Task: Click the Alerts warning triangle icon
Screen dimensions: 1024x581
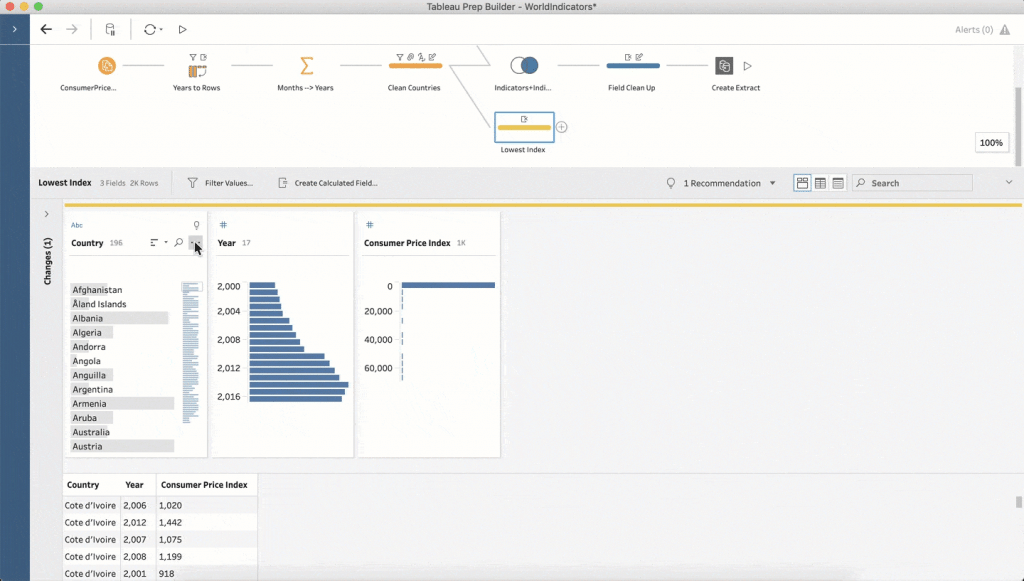Action: [x=1004, y=29]
